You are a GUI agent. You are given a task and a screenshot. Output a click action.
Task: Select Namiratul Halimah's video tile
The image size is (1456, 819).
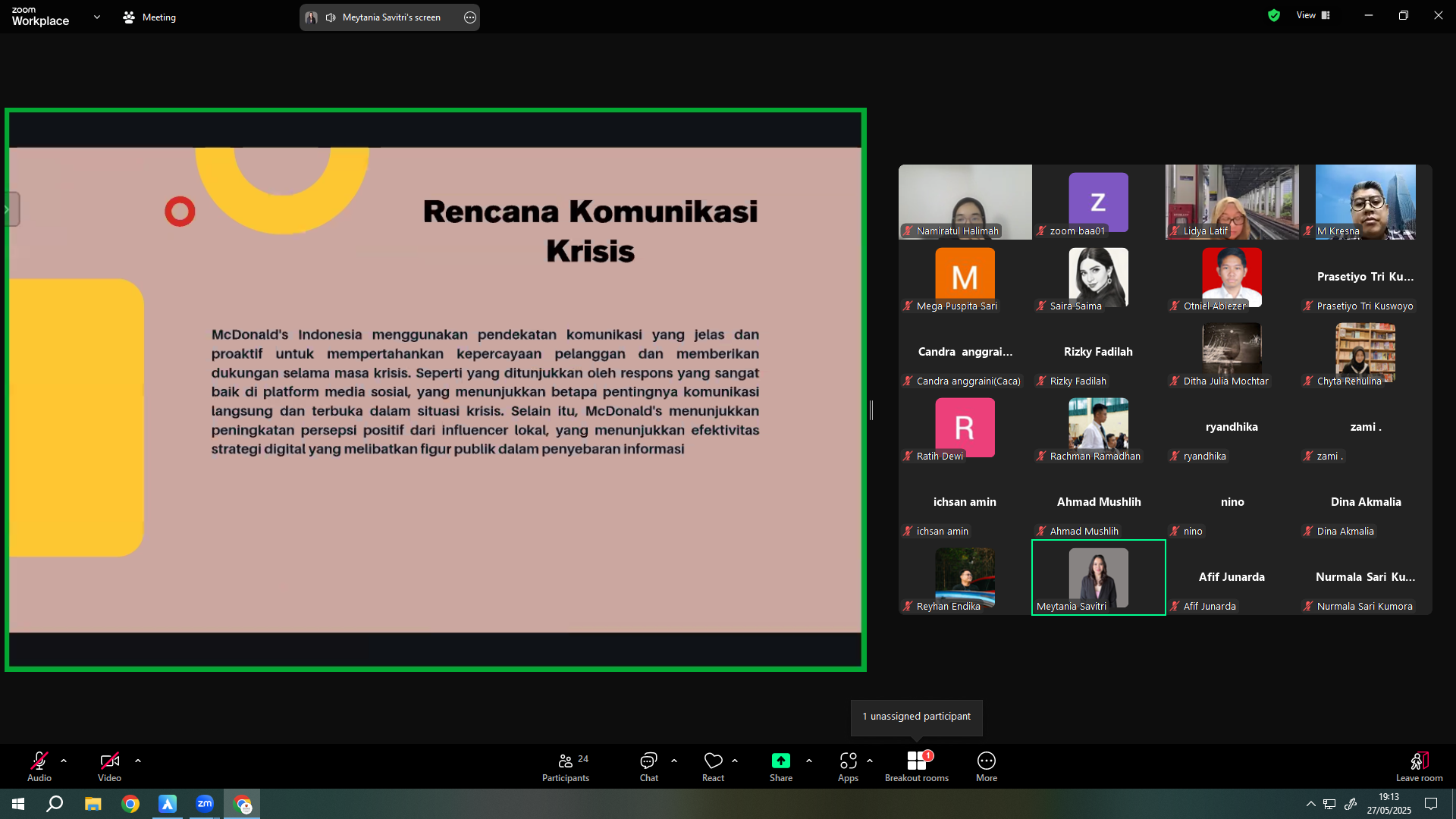pos(965,202)
